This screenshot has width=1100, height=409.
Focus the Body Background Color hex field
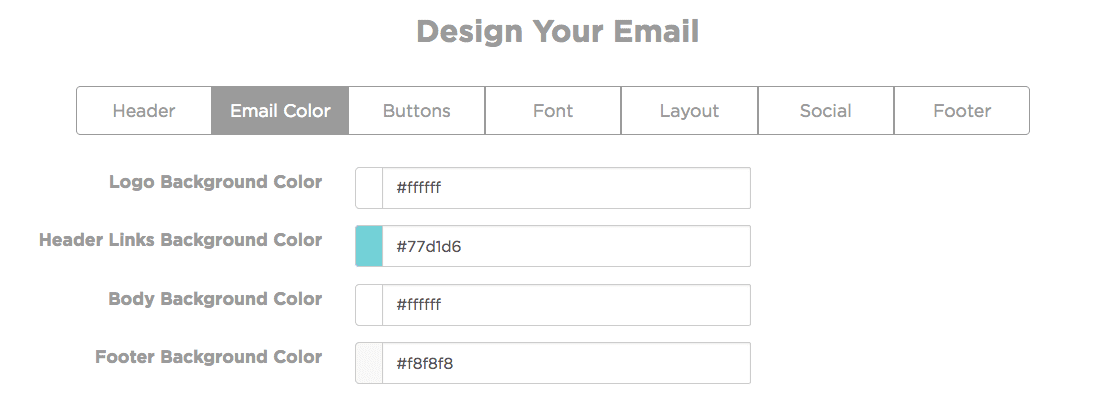(565, 305)
